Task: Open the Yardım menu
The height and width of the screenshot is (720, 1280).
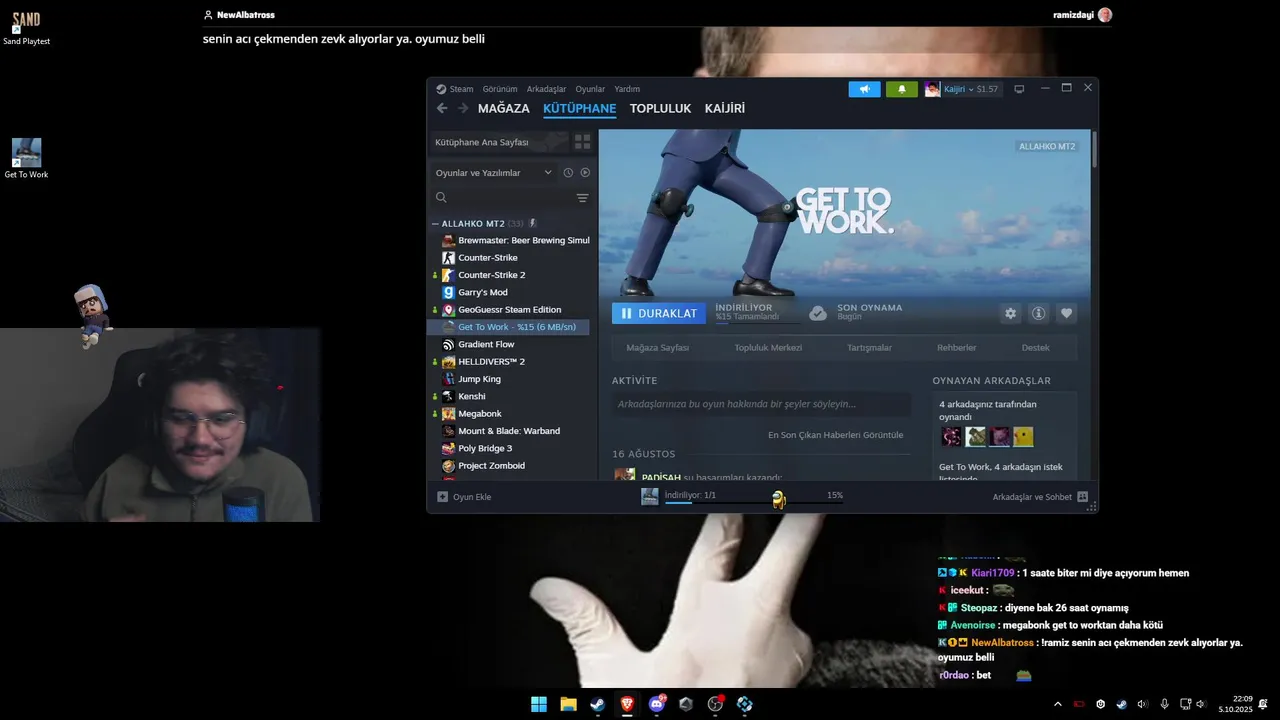Action: pos(627,89)
